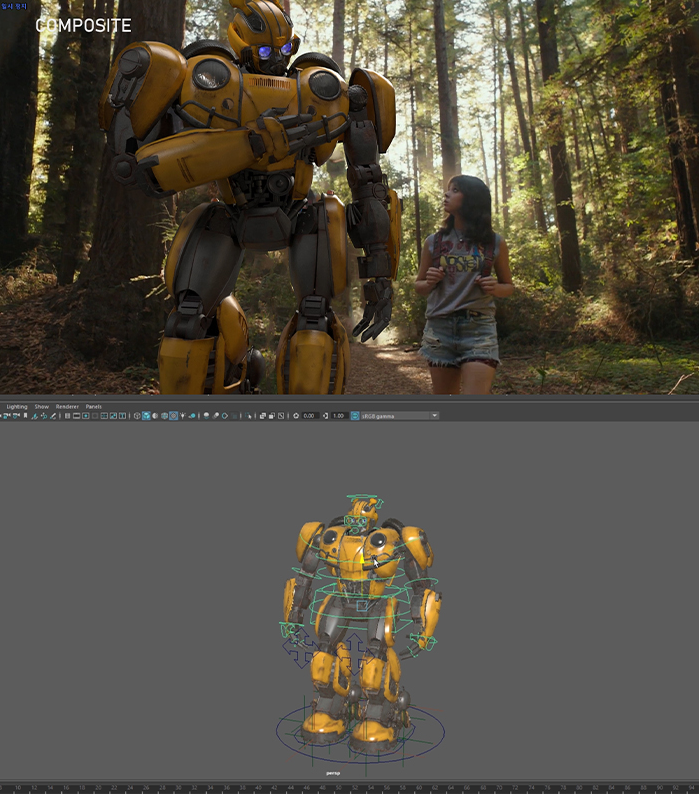This screenshot has height=794, width=699.
Task: Toggle the View Transform icon
Action: [355, 416]
